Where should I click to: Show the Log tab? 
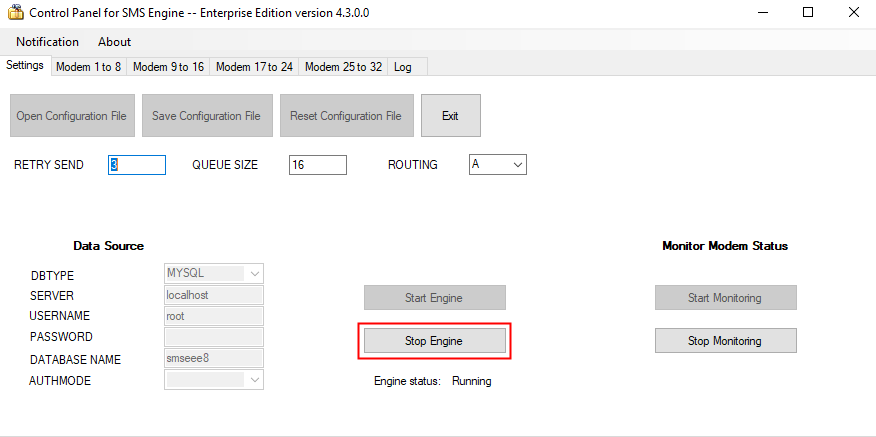coord(403,67)
